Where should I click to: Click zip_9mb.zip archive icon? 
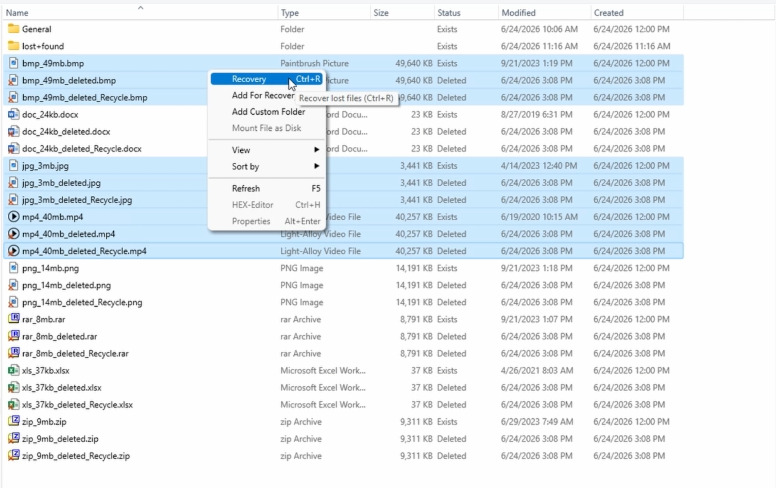tap(13, 422)
